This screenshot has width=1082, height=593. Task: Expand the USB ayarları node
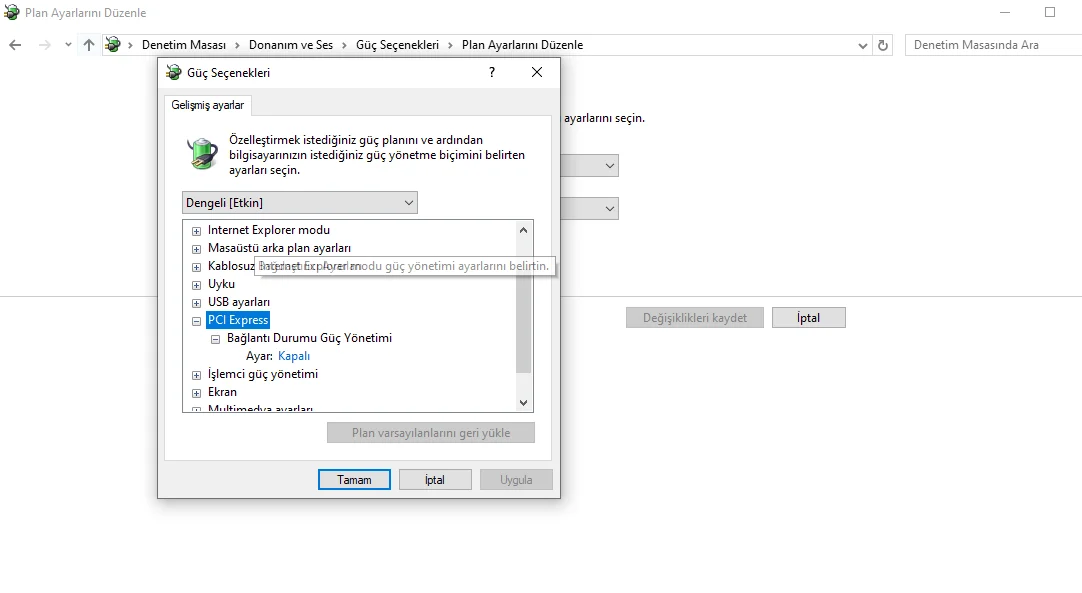[x=197, y=303]
